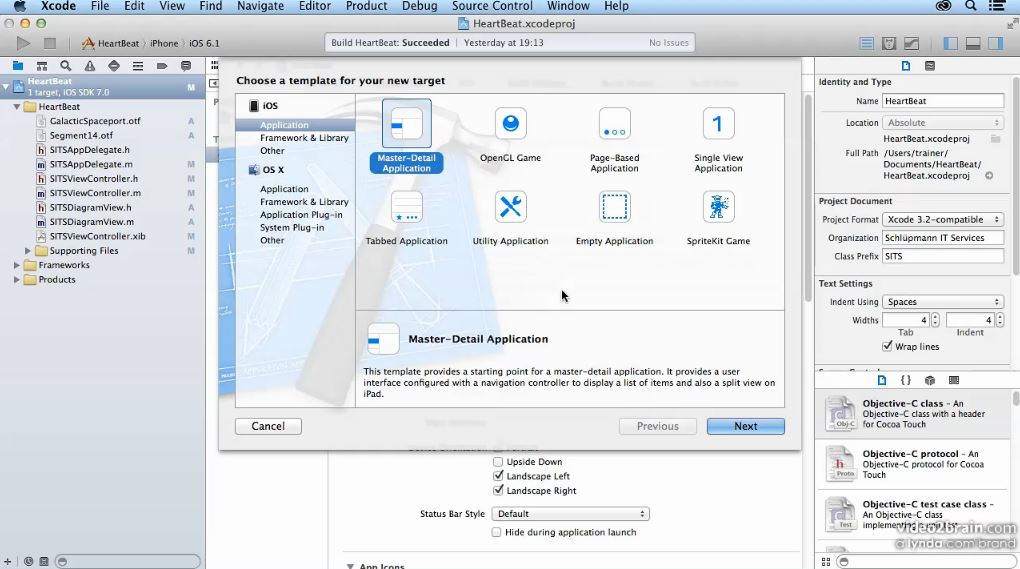Open the Status Bar Style dropdown

pos(570,514)
